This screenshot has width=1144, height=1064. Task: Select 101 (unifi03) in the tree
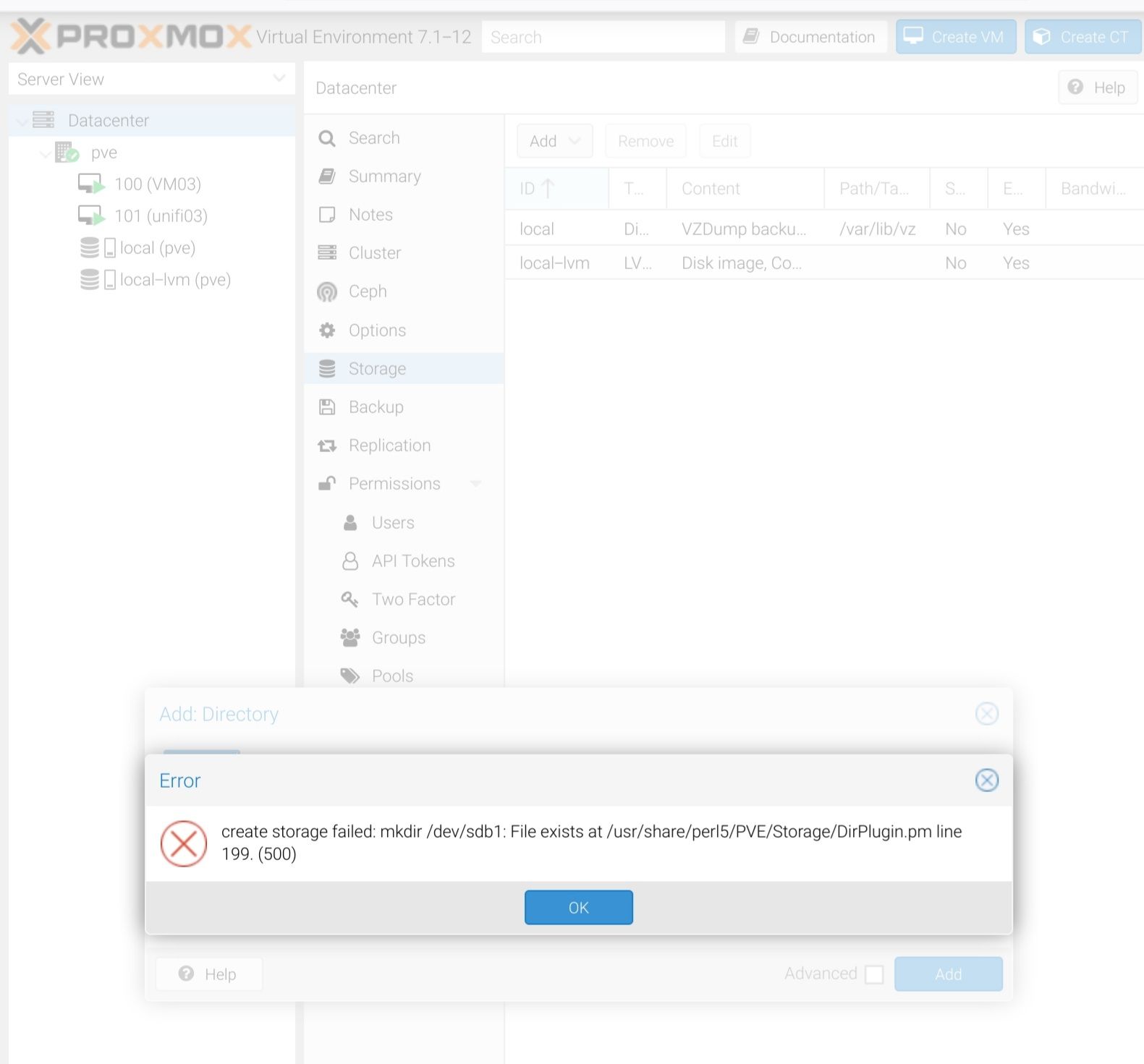click(161, 216)
